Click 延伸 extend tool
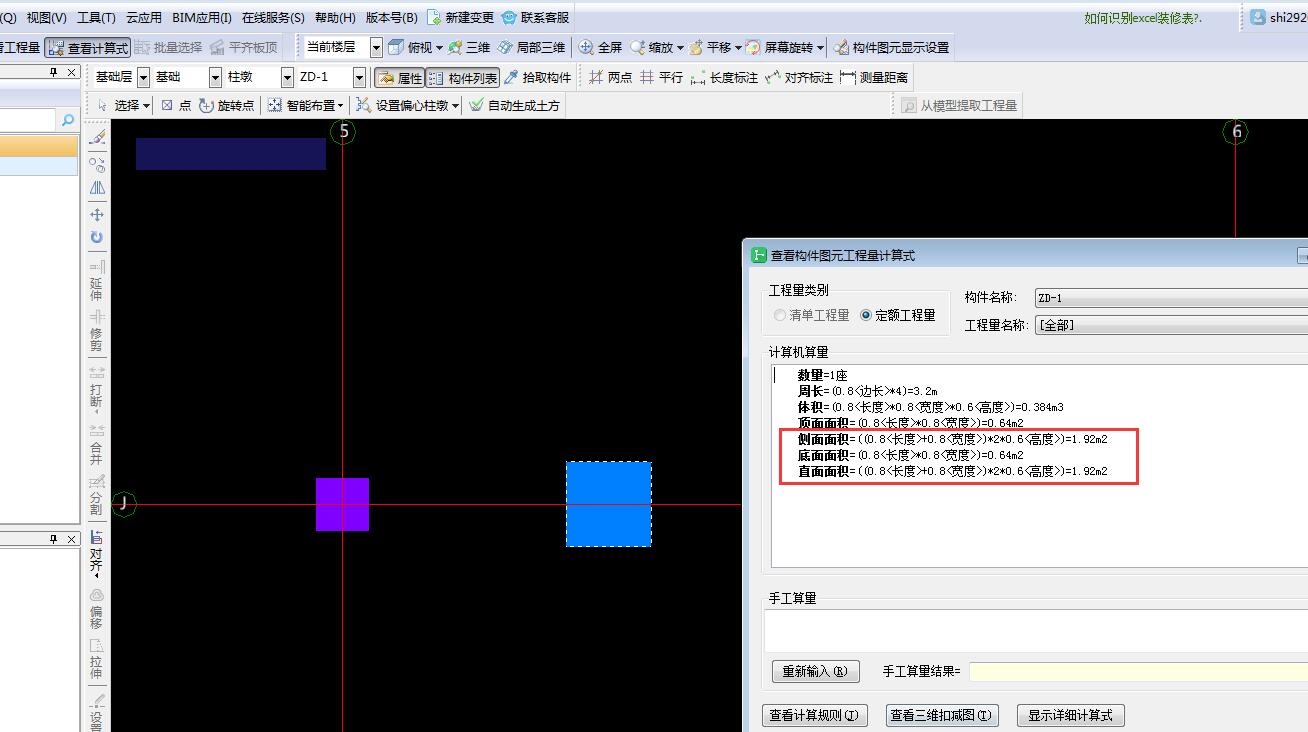 [97, 281]
